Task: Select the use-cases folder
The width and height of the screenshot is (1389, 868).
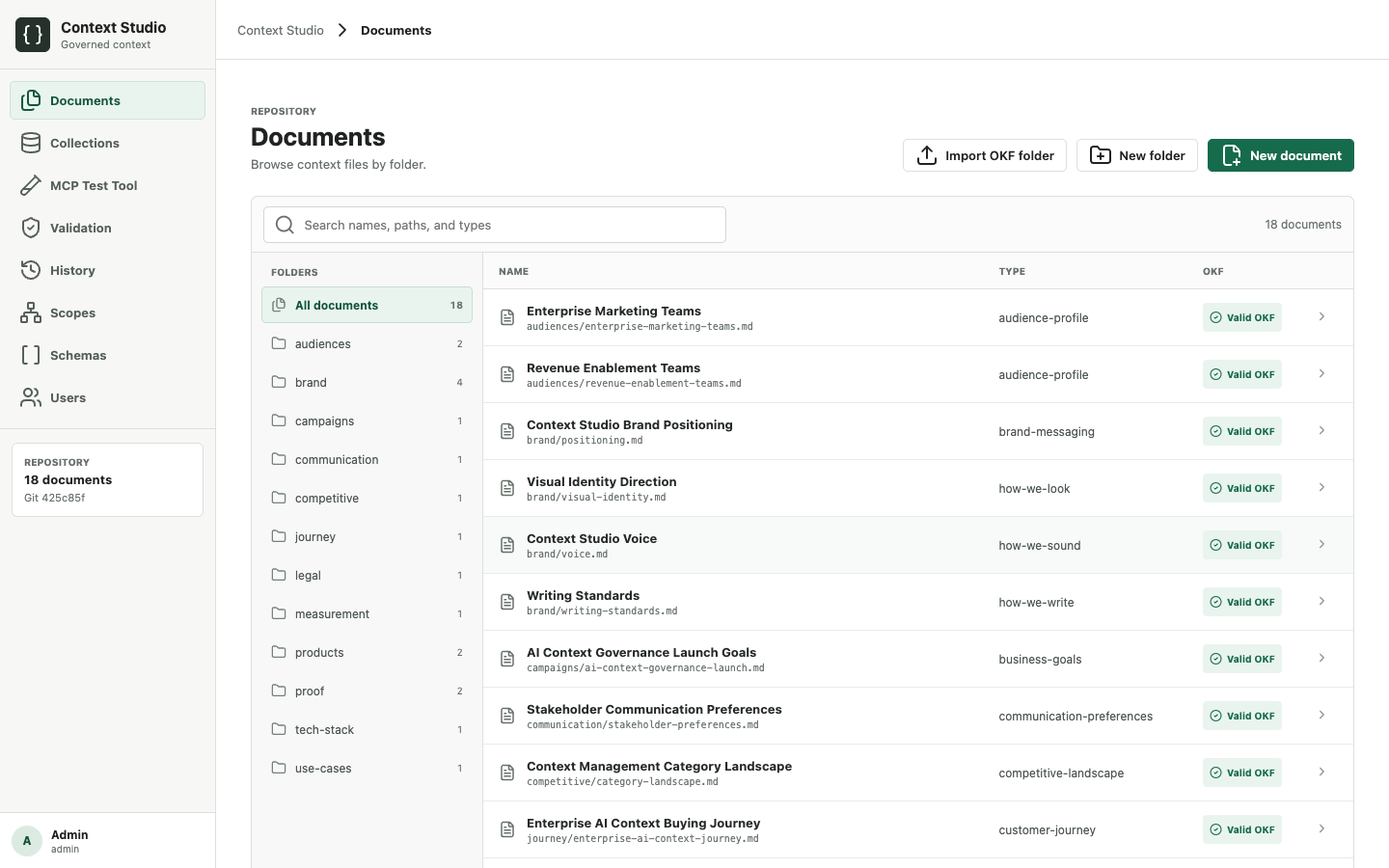Action: pyautogui.click(x=367, y=768)
